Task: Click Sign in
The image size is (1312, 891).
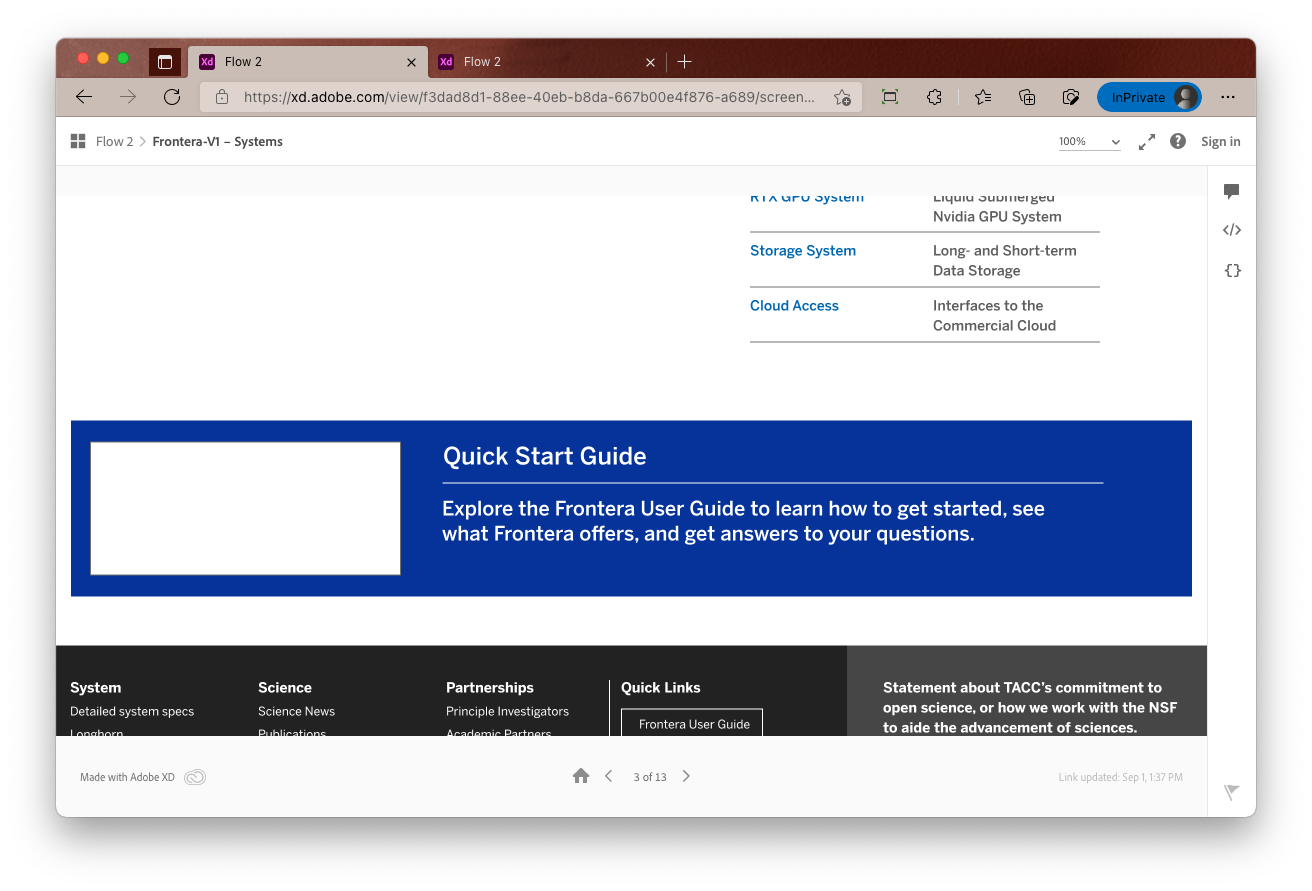Action: 1221,142
